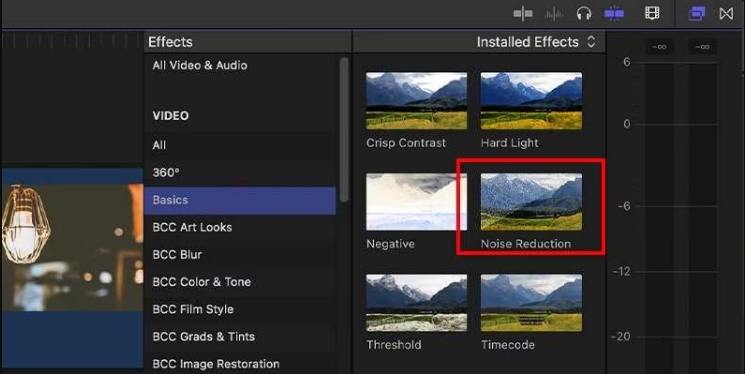
Task: Select the Crisp Contrast effect thumbnail
Action: click(416, 101)
